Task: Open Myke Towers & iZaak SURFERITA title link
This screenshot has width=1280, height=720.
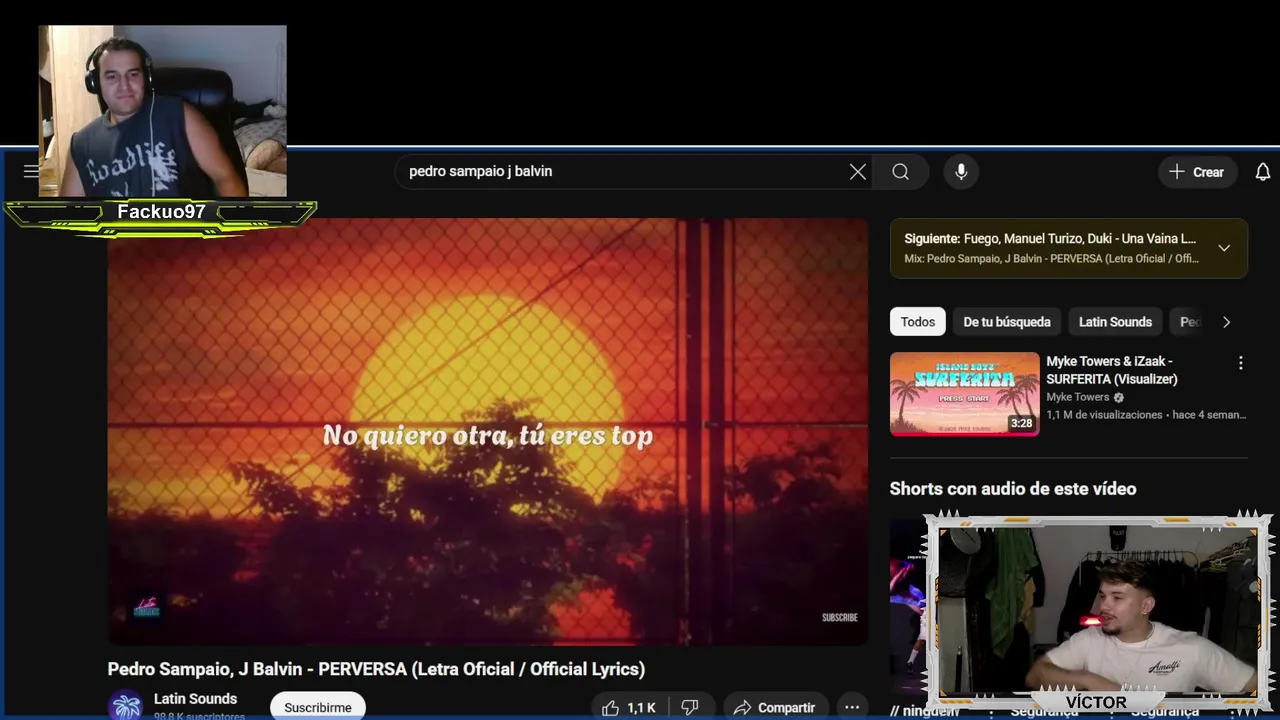Action: 1112,370
